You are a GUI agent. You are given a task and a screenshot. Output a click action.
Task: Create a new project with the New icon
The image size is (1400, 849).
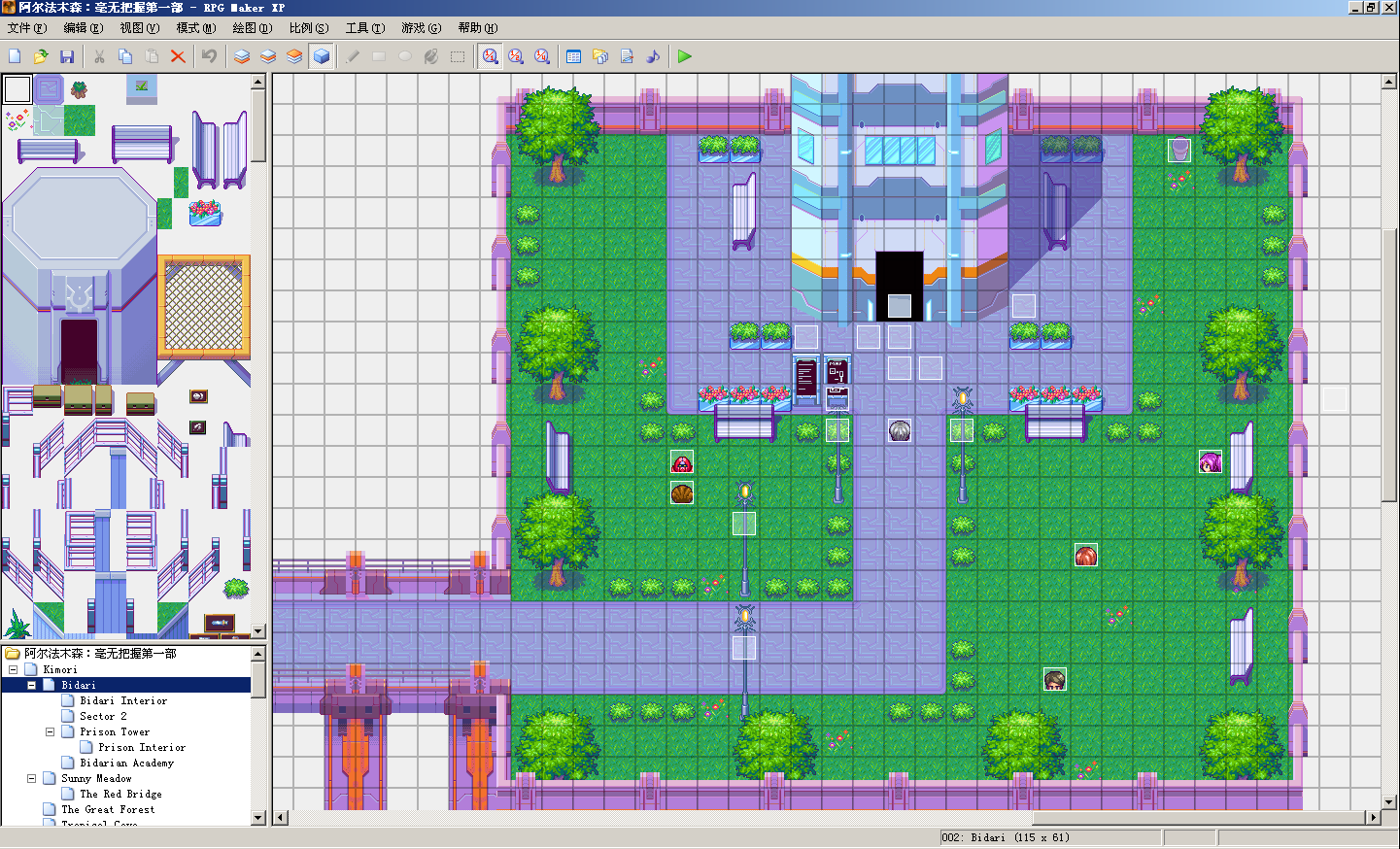click(x=15, y=56)
